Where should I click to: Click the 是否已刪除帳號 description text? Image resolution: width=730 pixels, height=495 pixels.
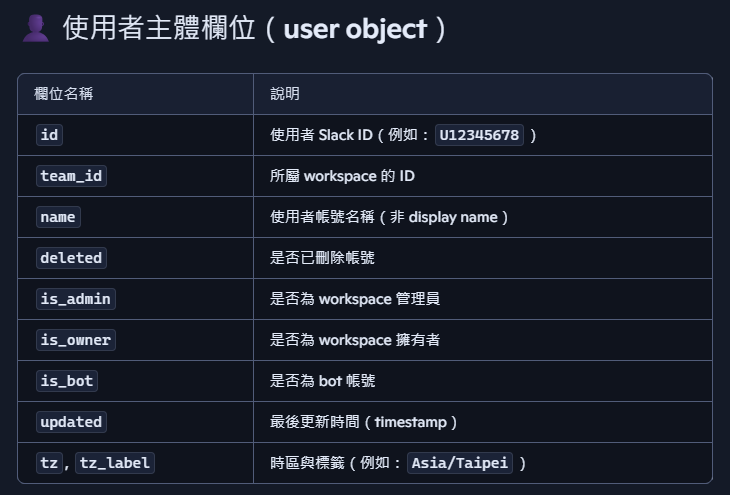point(322,258)
